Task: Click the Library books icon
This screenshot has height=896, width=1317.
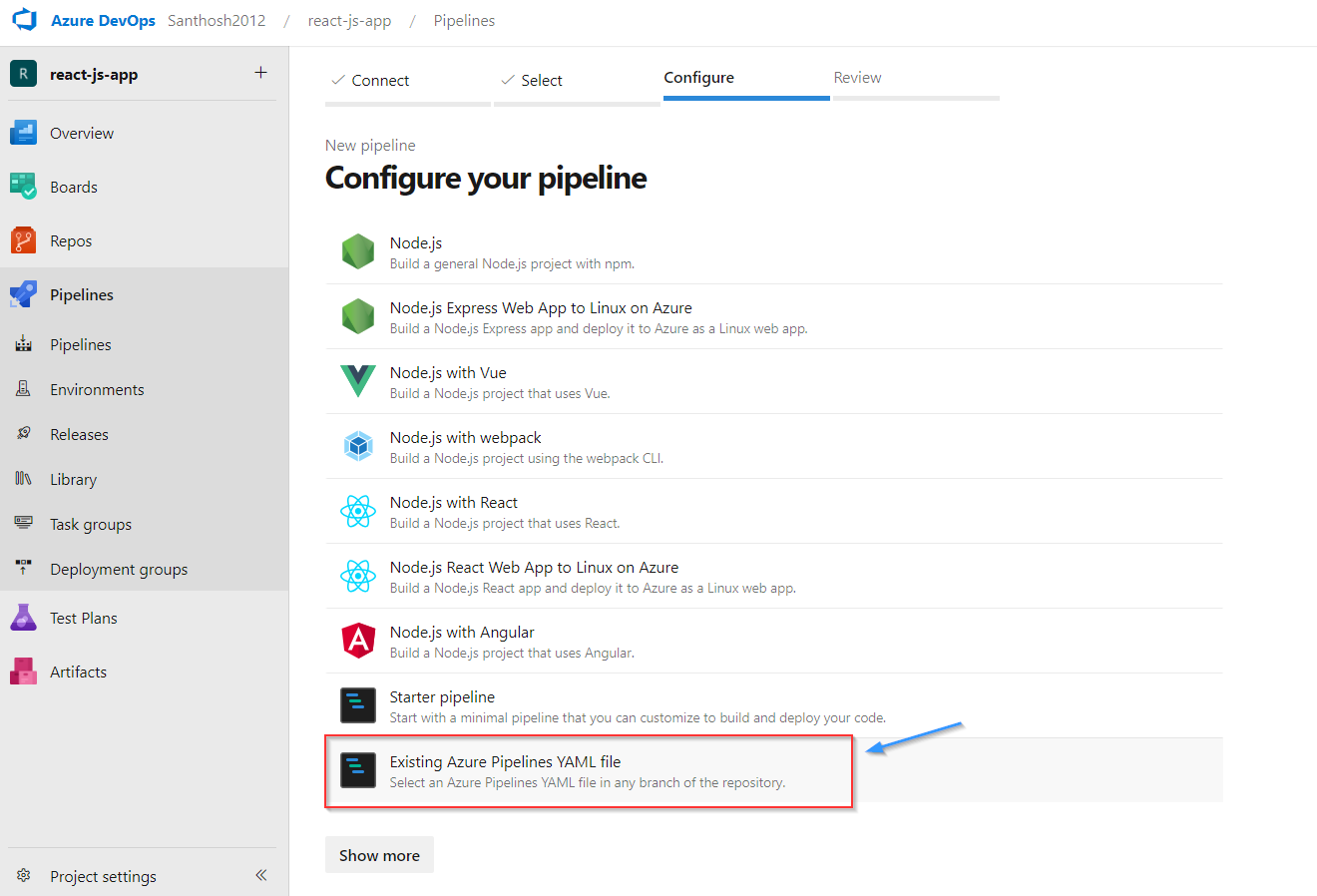Action: [23, 479]
